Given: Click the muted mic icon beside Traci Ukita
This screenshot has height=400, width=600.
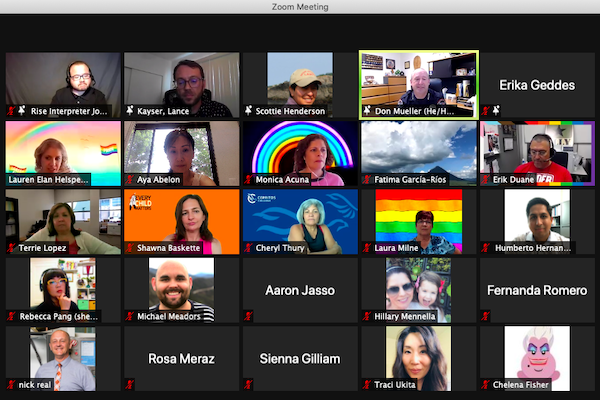Looking at the screenshot, I should point(367,384).
